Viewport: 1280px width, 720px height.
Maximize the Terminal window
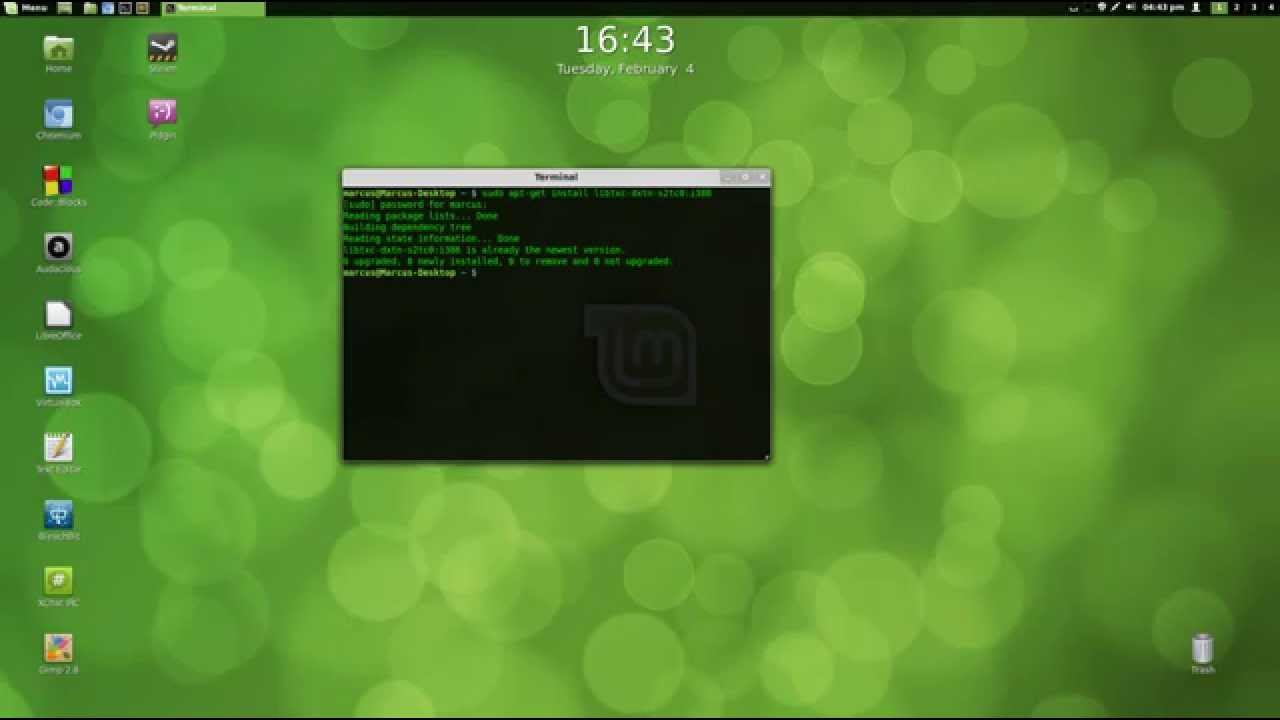pyautogui.click(x=745, y=177)
